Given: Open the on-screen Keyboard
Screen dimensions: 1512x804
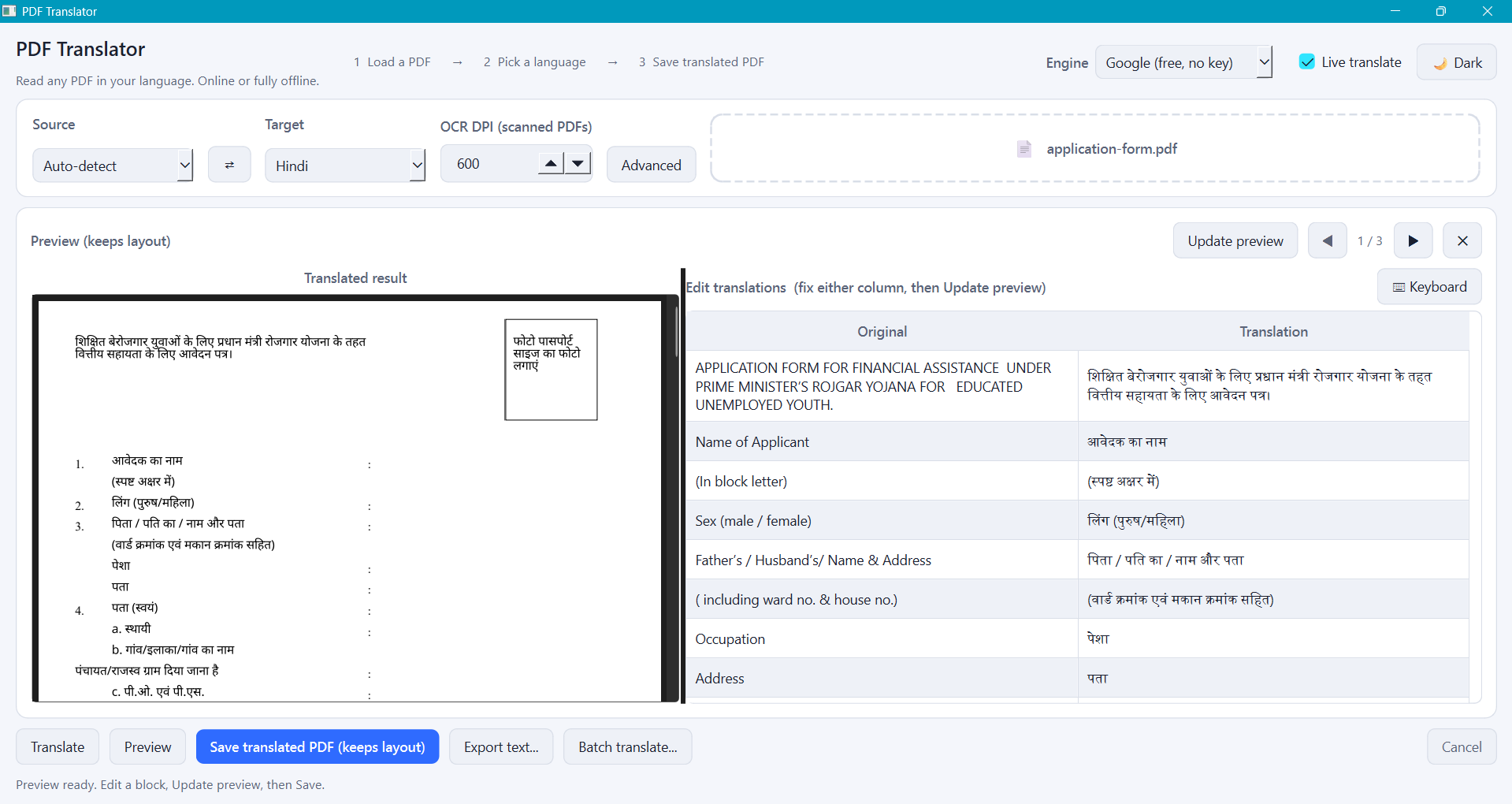Looking at the screenshot, I should point(1429,287).
